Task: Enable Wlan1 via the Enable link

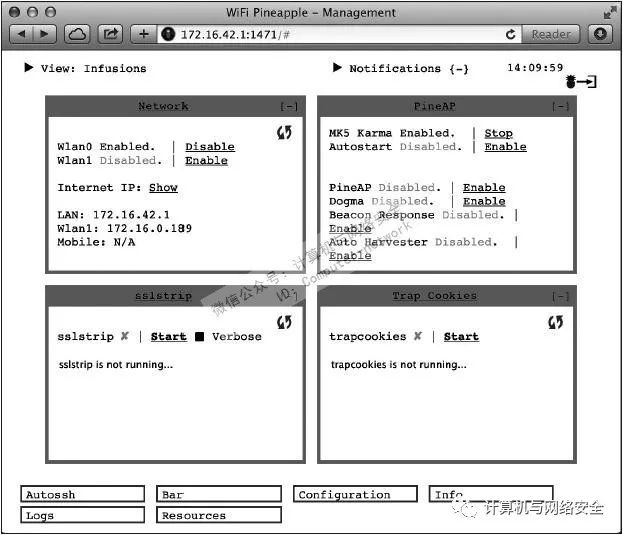Action: pyautogui.click(x=206, y=160)
